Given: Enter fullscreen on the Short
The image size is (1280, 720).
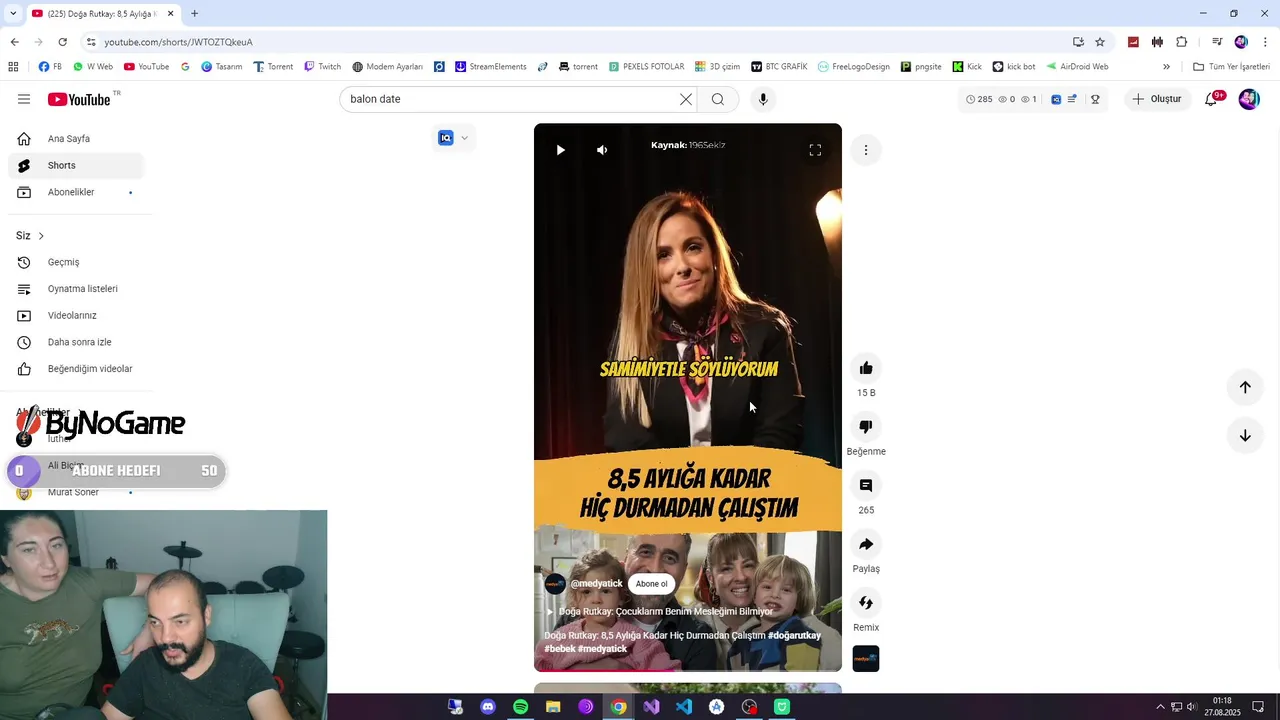Looking at the screenshot, I should 815,150.
